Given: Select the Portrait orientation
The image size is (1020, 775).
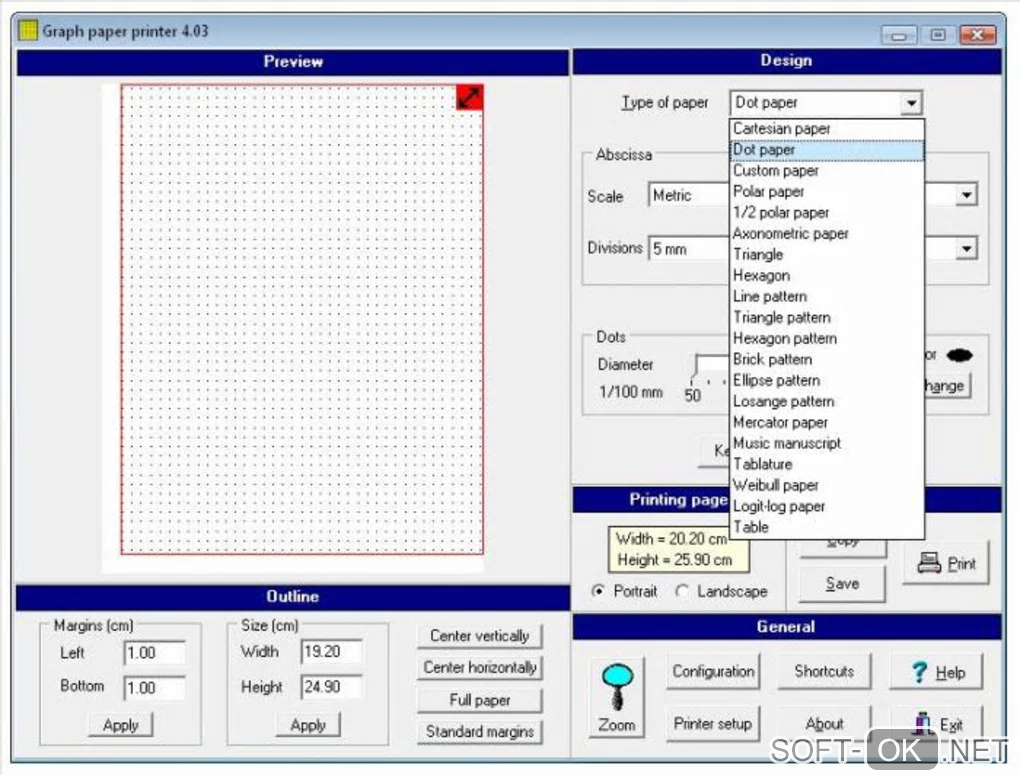Looking at the screenshot, I should (x=624, y=591).
